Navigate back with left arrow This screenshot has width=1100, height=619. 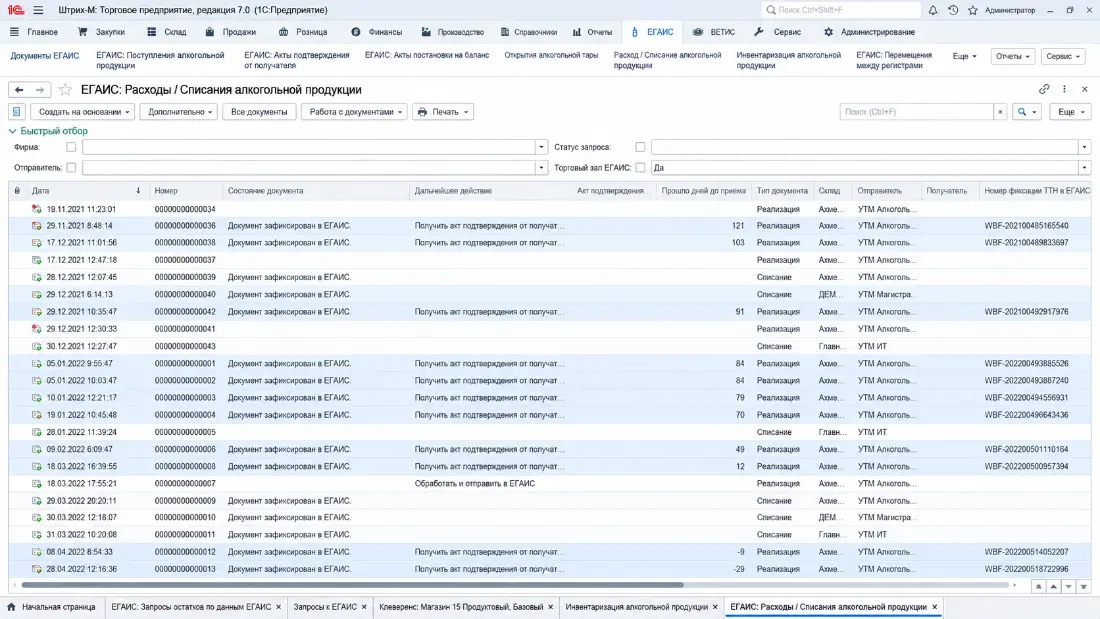coord(19,90)
